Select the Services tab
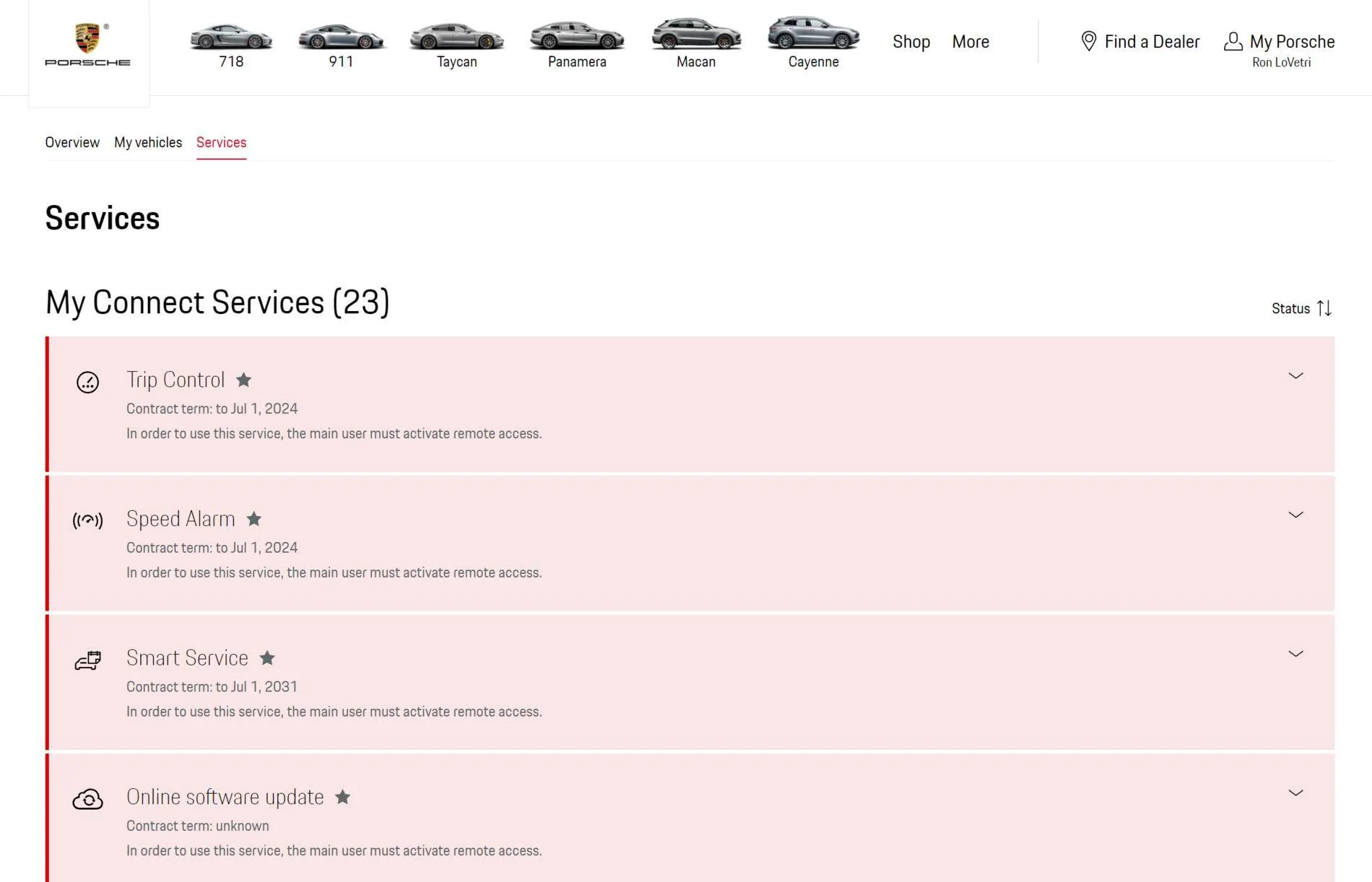 tap(221, 142)
